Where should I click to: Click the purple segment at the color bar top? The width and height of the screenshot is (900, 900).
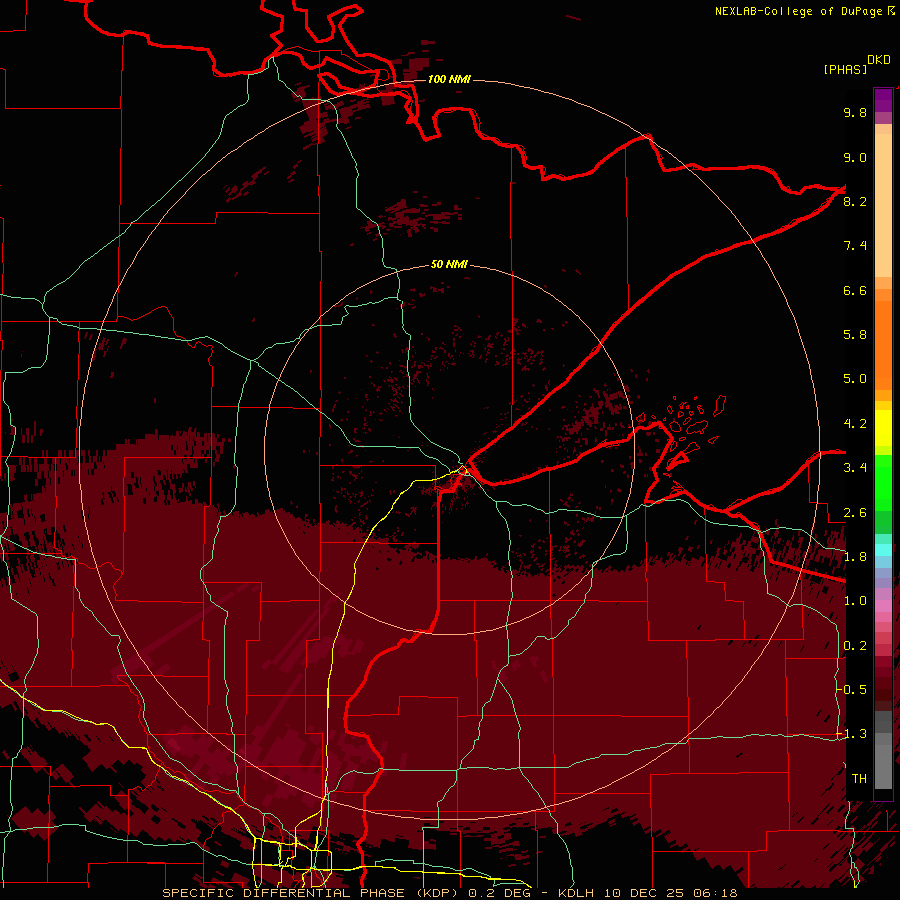(x=883, y=100)
